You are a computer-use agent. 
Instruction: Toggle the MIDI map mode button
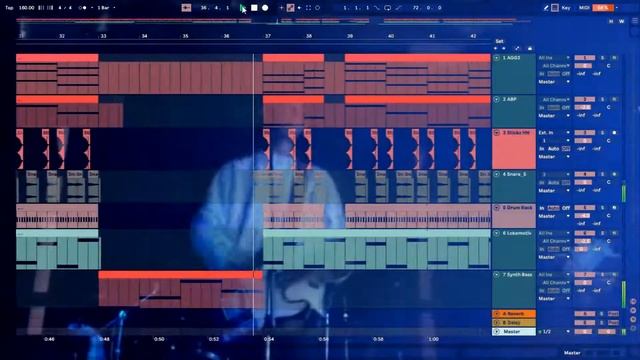tap(584, 8)
